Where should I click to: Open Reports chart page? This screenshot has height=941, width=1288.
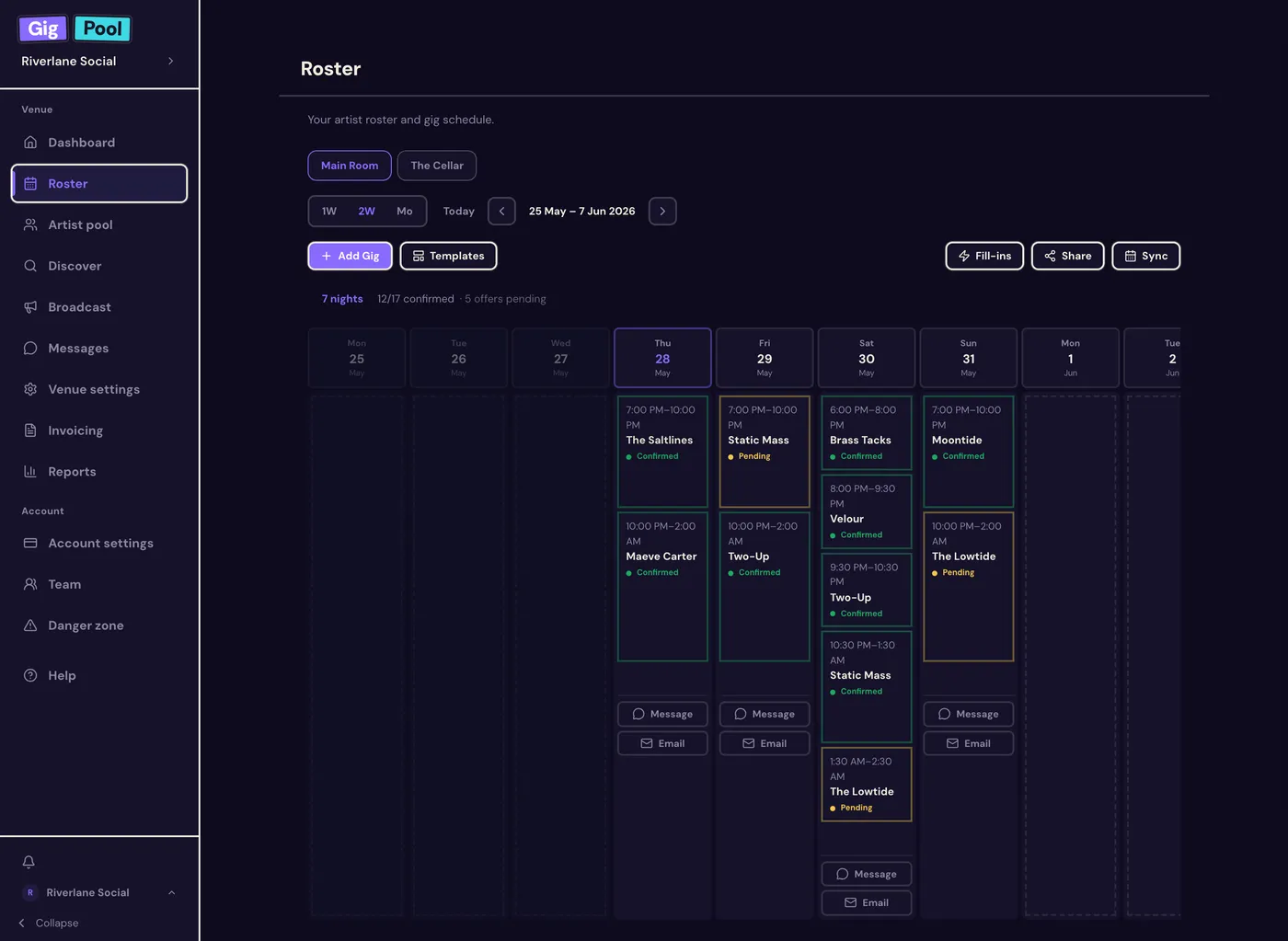point(99,472)
